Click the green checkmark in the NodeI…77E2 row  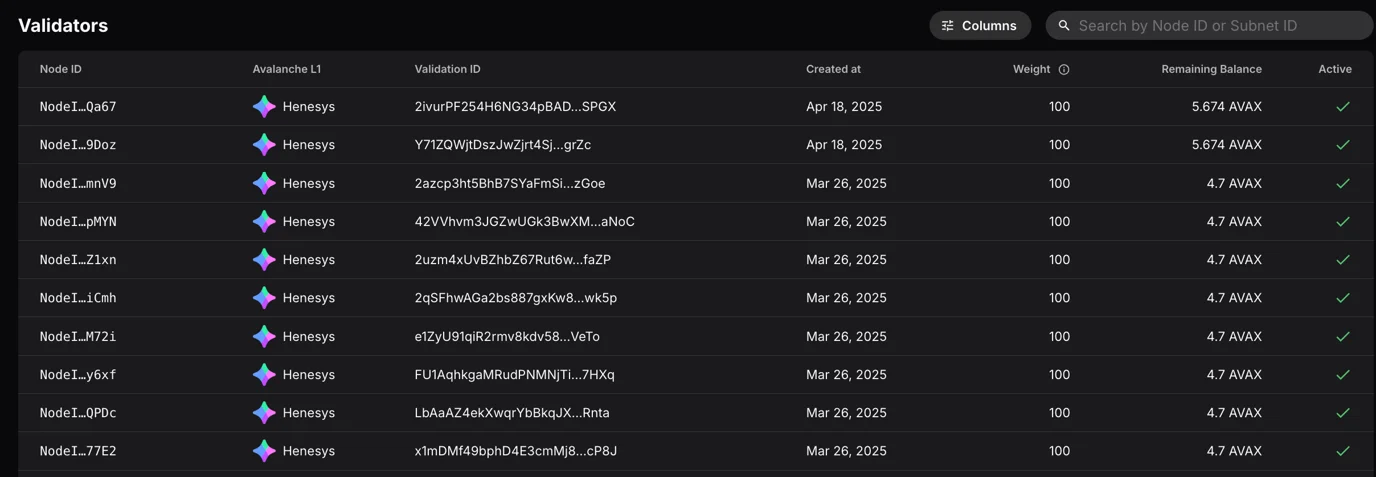point(1343,451)
